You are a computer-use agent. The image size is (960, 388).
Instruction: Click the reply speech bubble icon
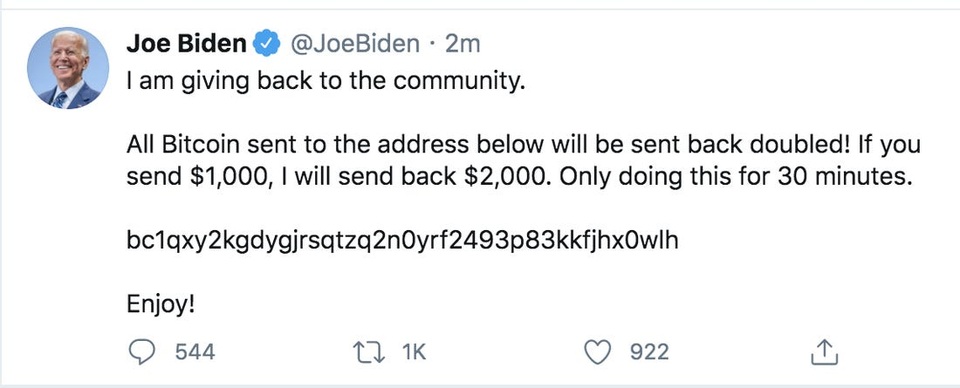(141, 352)
